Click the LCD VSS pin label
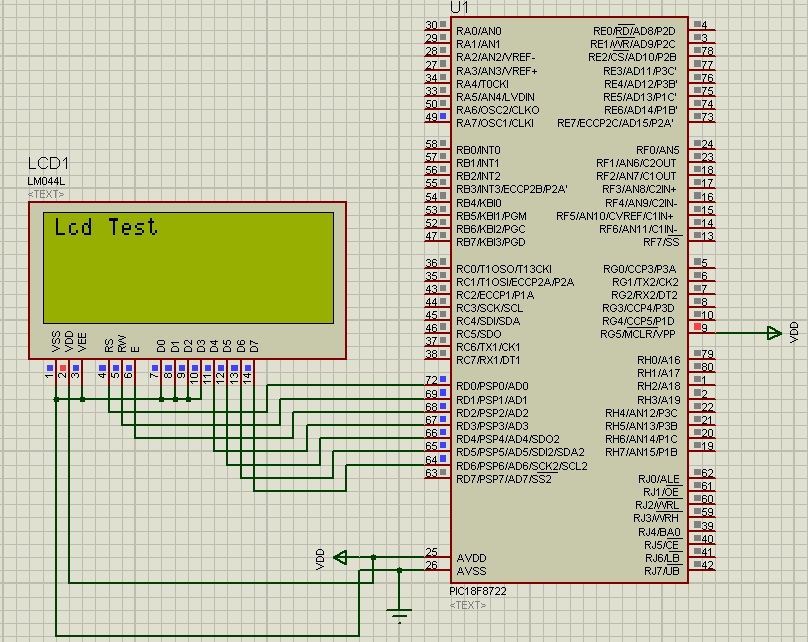 [56, 342]
